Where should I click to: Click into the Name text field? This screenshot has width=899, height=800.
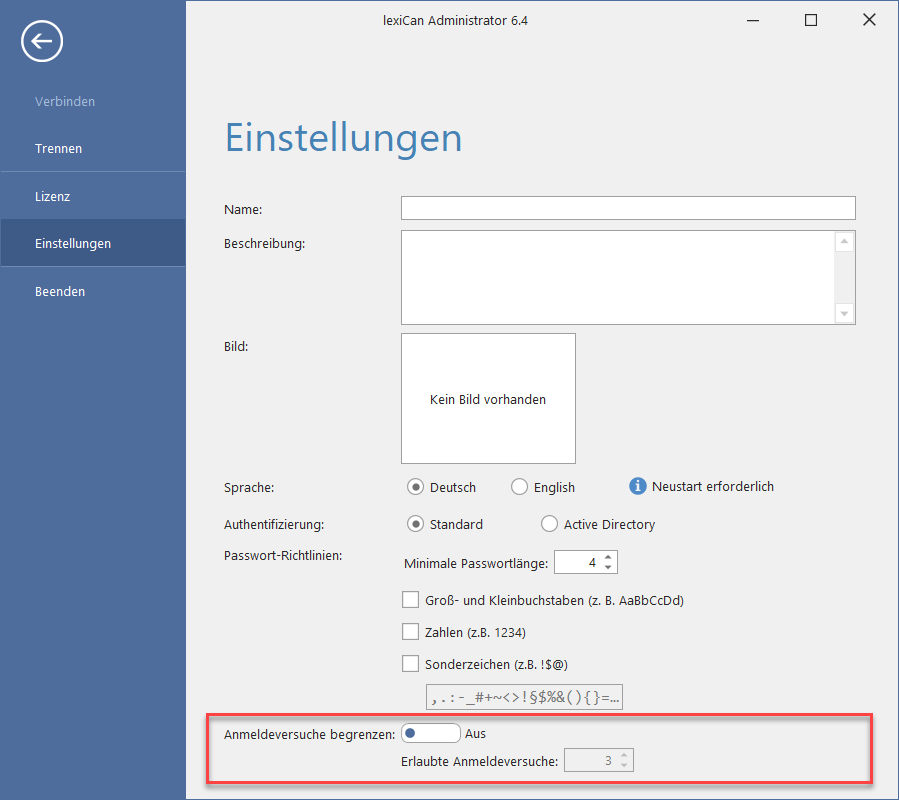coord(627,208)
